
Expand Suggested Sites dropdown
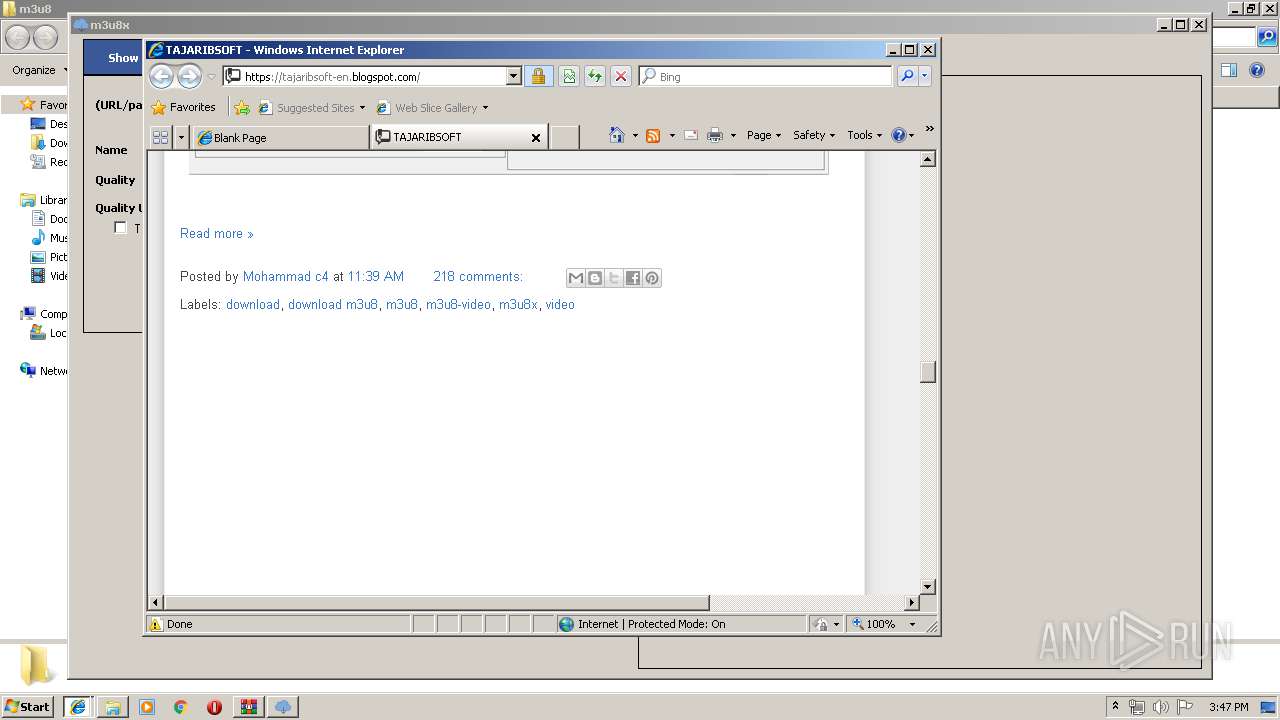(x=362, y=108)
